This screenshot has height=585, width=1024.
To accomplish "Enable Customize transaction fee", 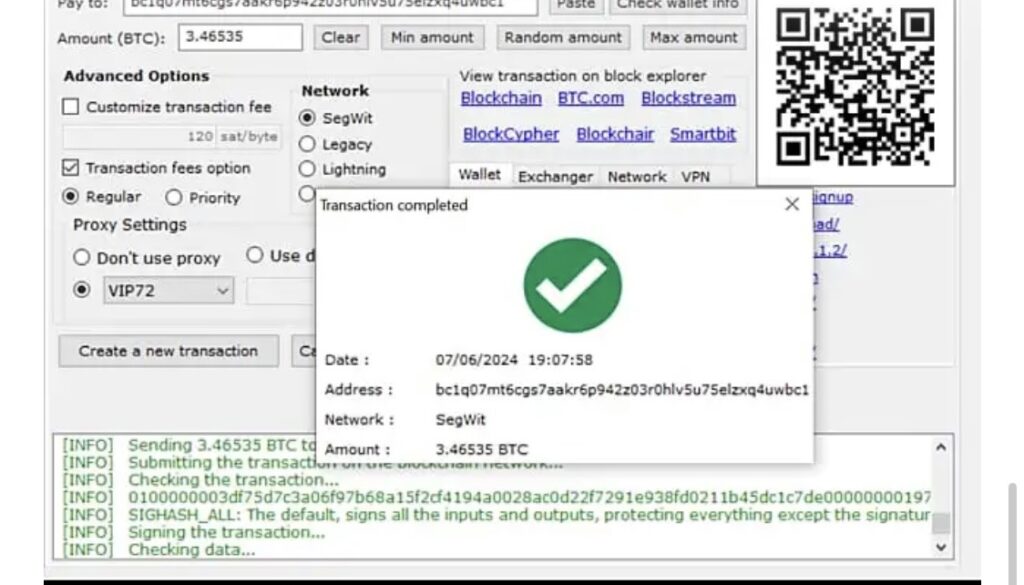I will tap(70, 106).
